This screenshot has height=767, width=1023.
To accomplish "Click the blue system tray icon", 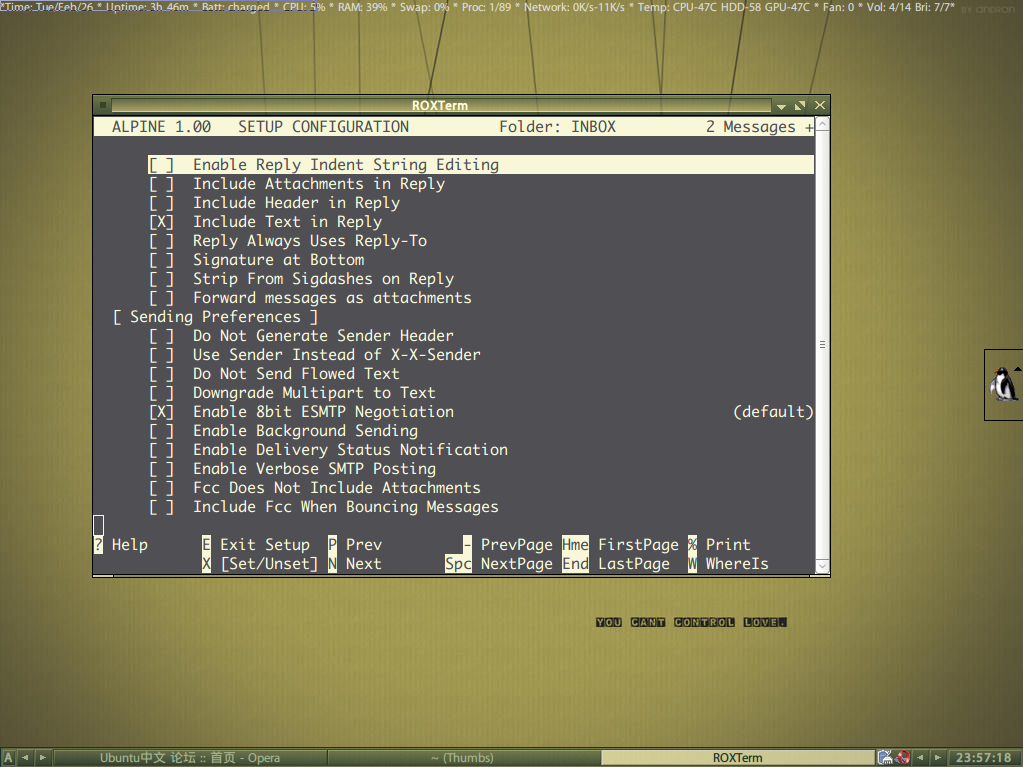I will click(885, 757).
